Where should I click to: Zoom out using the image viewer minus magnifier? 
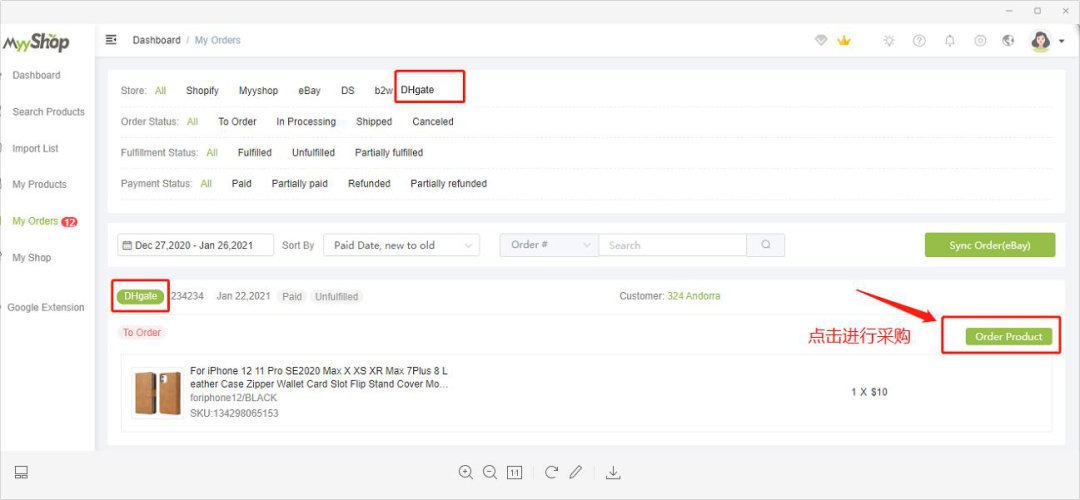[490, 472]
